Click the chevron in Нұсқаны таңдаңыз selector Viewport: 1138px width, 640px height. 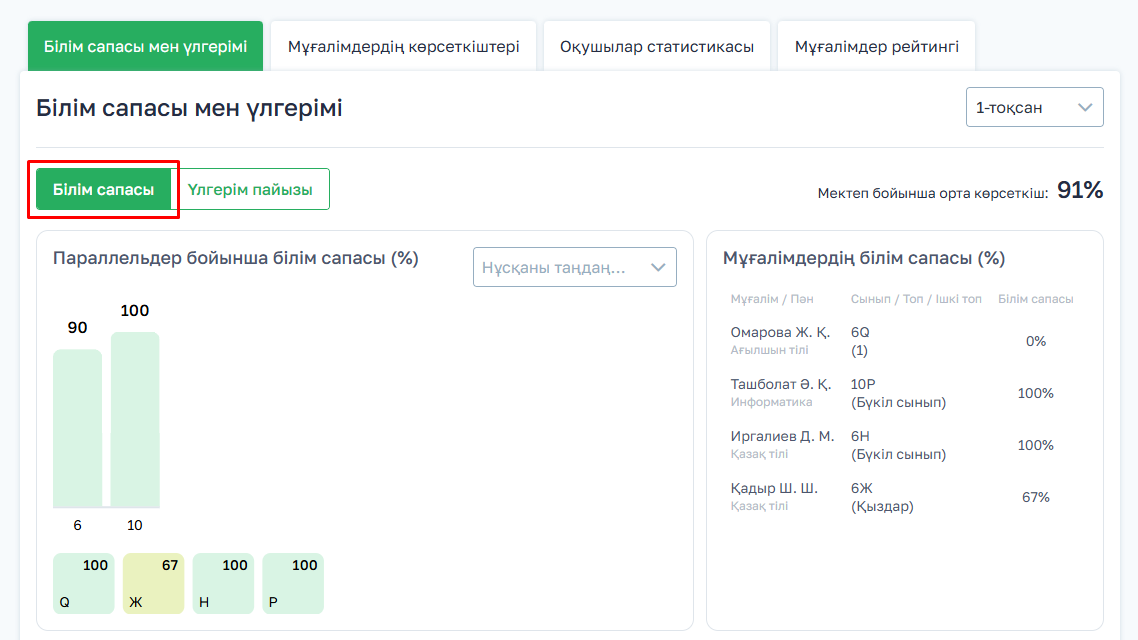(658, 267)
